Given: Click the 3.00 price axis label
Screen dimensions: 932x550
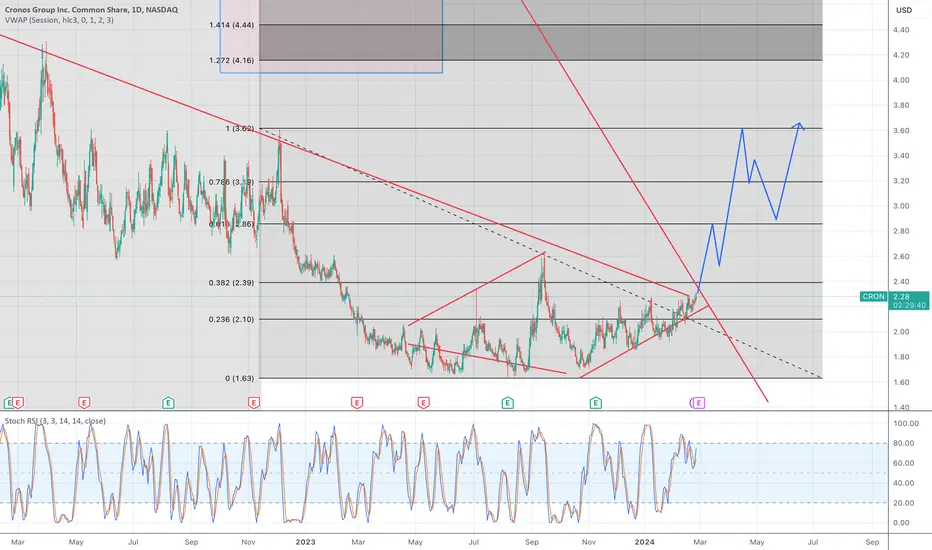Looking at the screenshot, I should [x=901, y=206].
